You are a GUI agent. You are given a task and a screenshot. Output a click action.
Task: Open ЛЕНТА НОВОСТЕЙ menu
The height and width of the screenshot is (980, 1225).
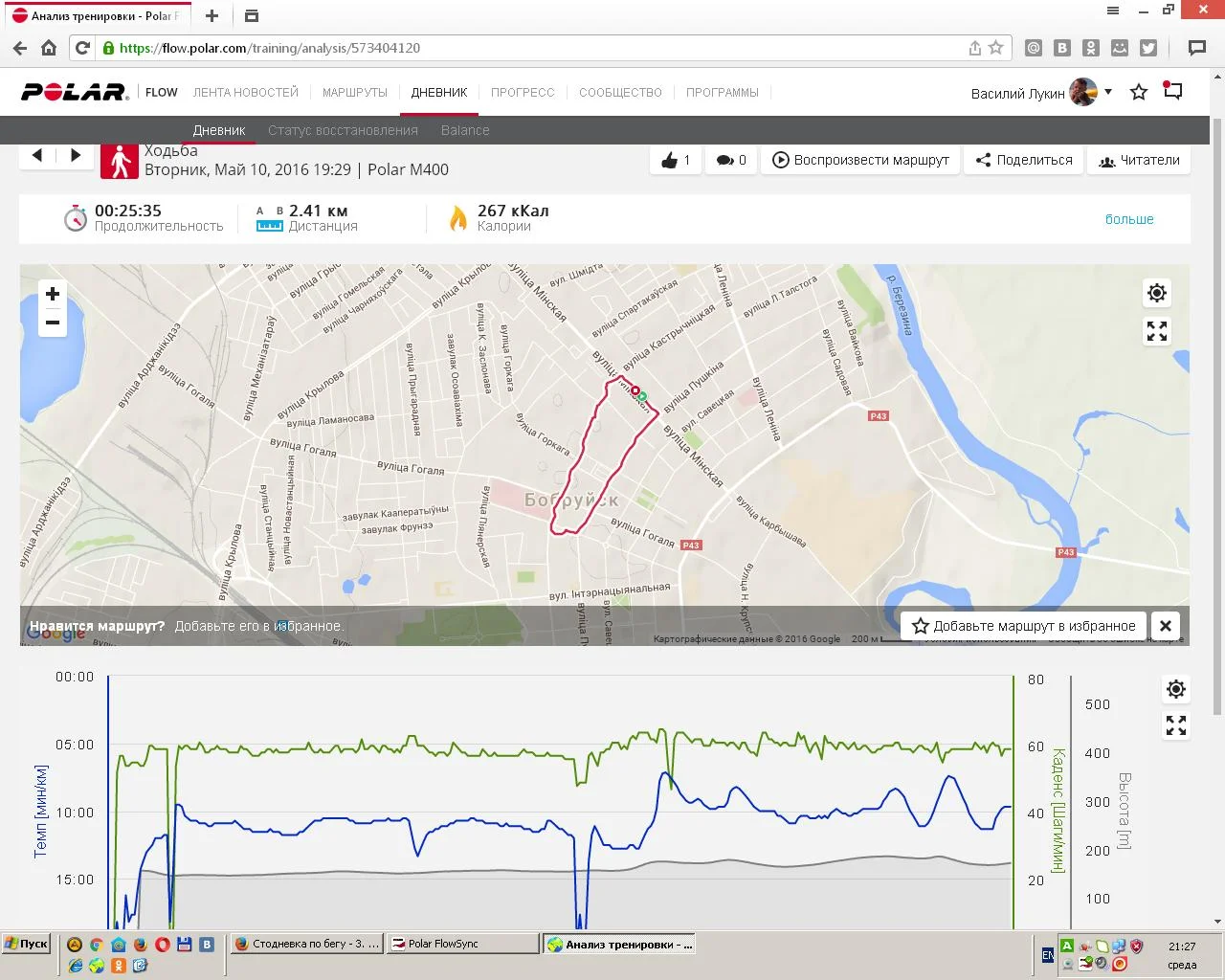coord(246,93)
